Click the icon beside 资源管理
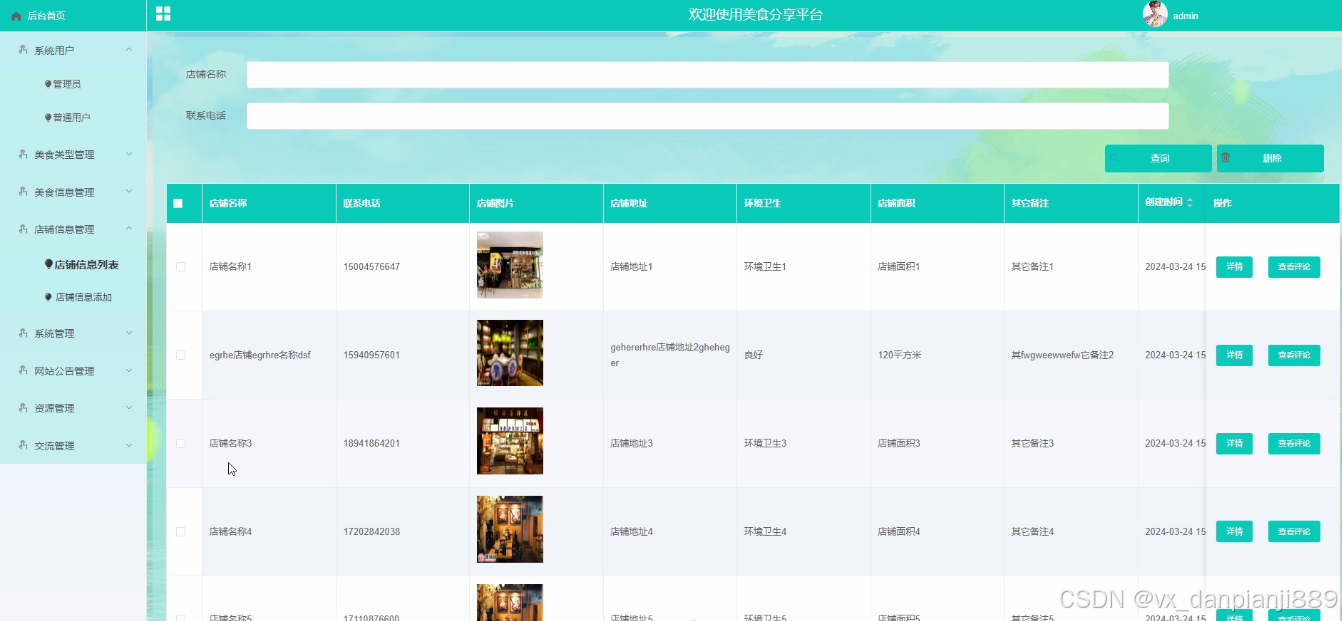This screenshot has height=621, width=1342. point(23,407)
